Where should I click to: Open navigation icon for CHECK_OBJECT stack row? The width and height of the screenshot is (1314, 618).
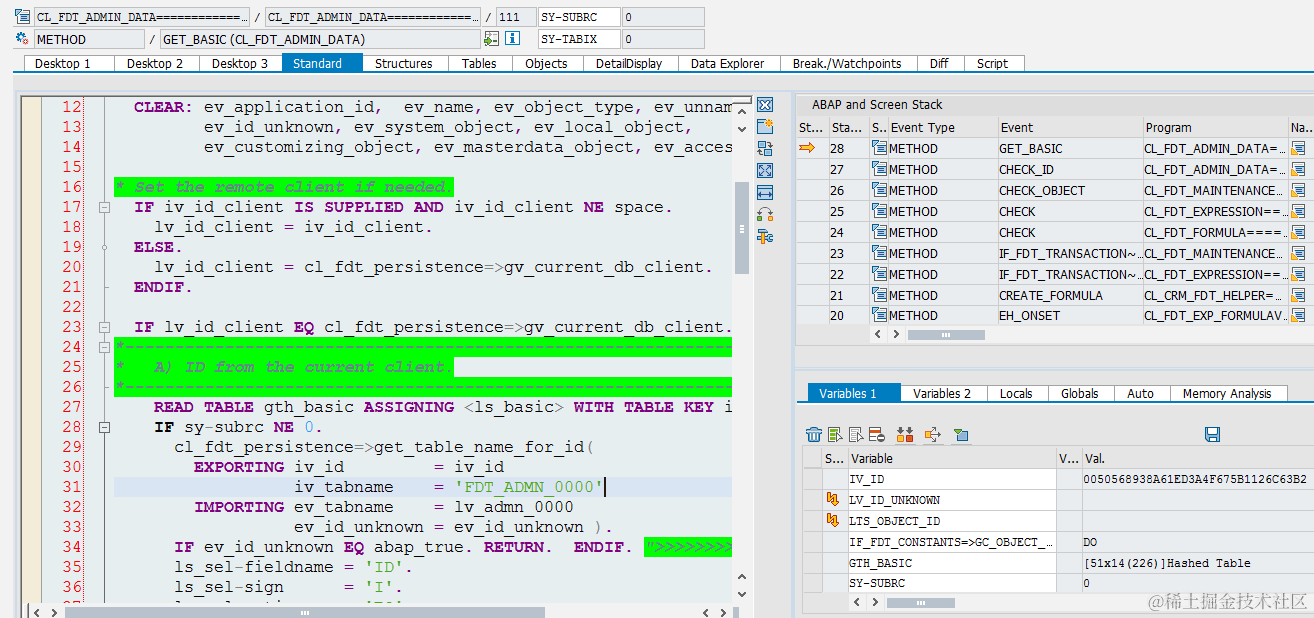point(1299,190)
